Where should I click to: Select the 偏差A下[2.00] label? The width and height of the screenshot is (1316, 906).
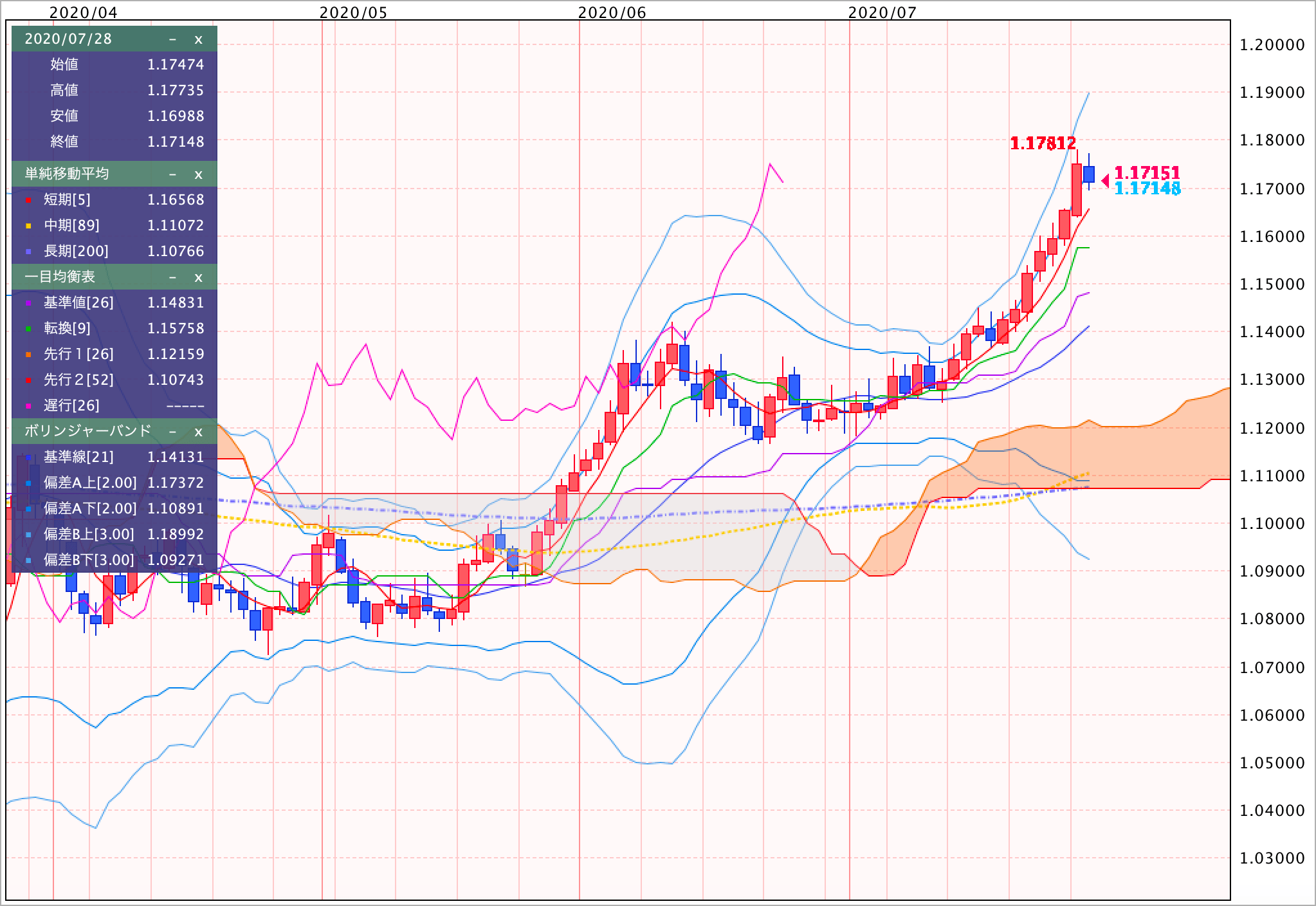[x=90, y=508]
